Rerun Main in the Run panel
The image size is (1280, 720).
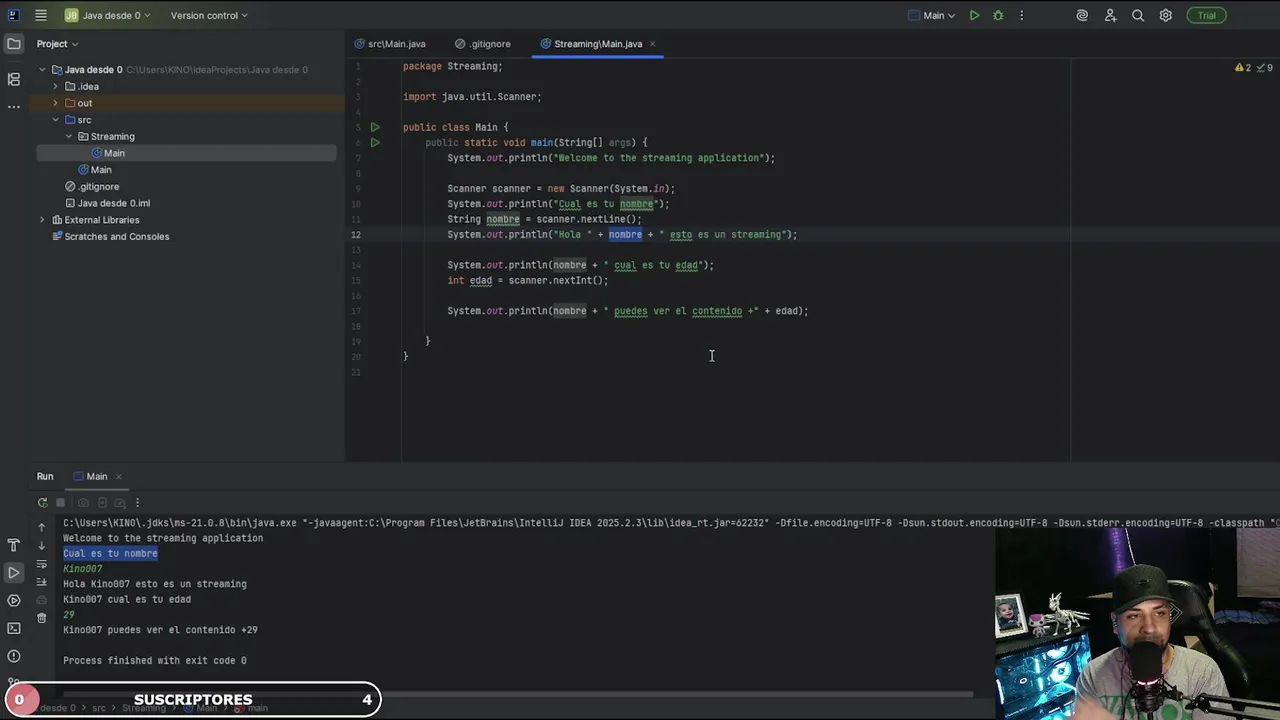click(x=42, y=503)
